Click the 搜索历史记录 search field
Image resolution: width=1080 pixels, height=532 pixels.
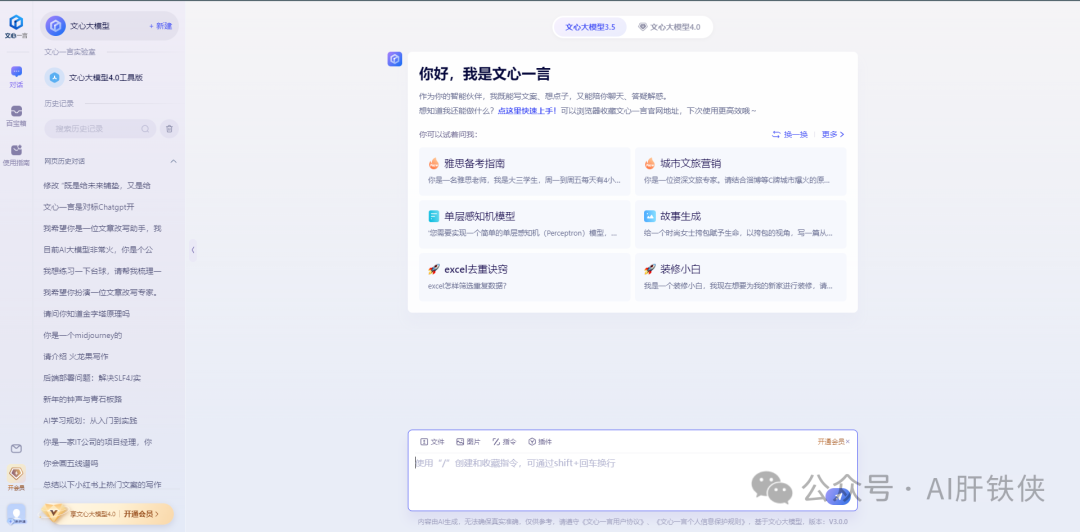coord(100,129)
